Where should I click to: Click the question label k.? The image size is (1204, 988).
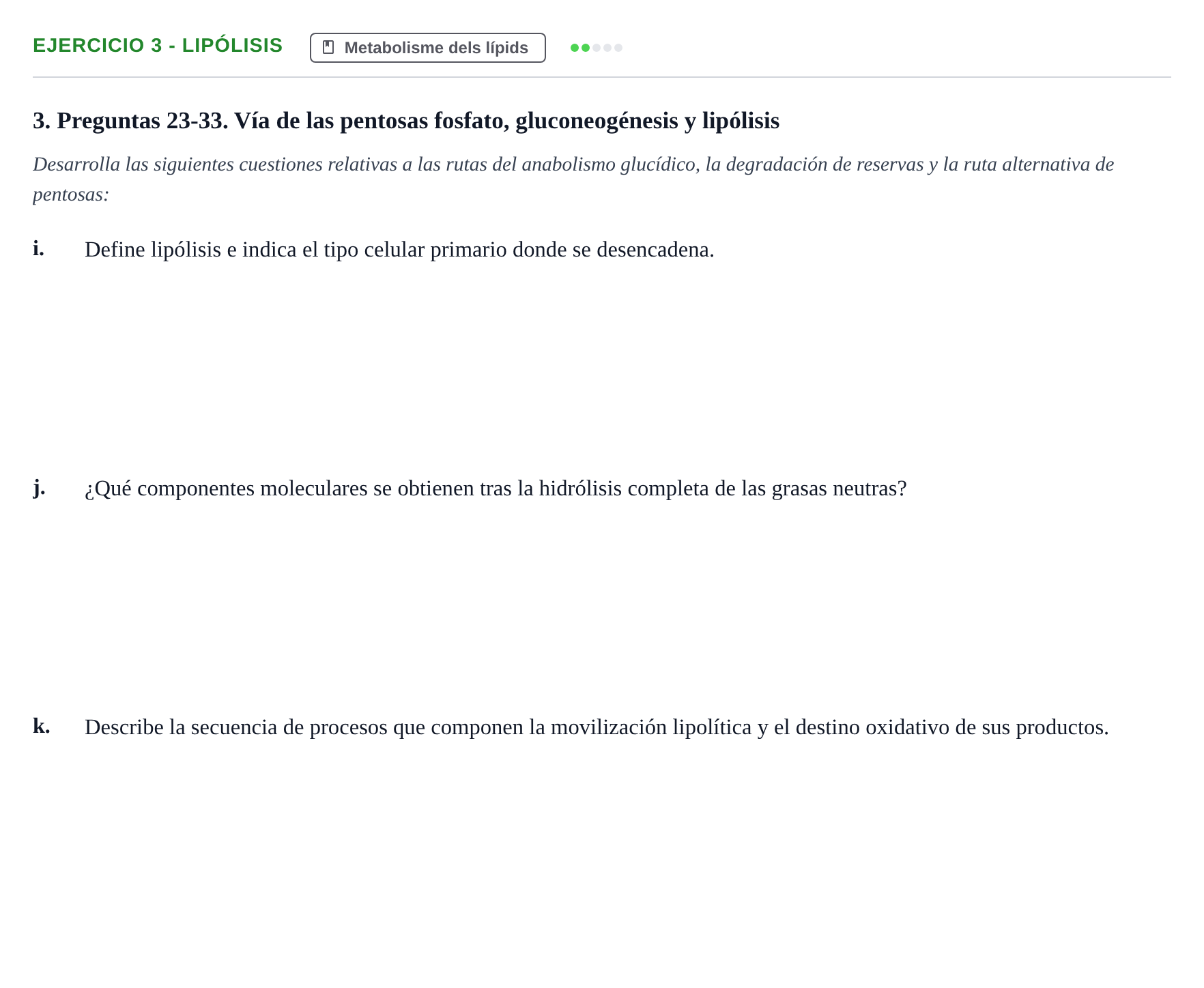42,726
